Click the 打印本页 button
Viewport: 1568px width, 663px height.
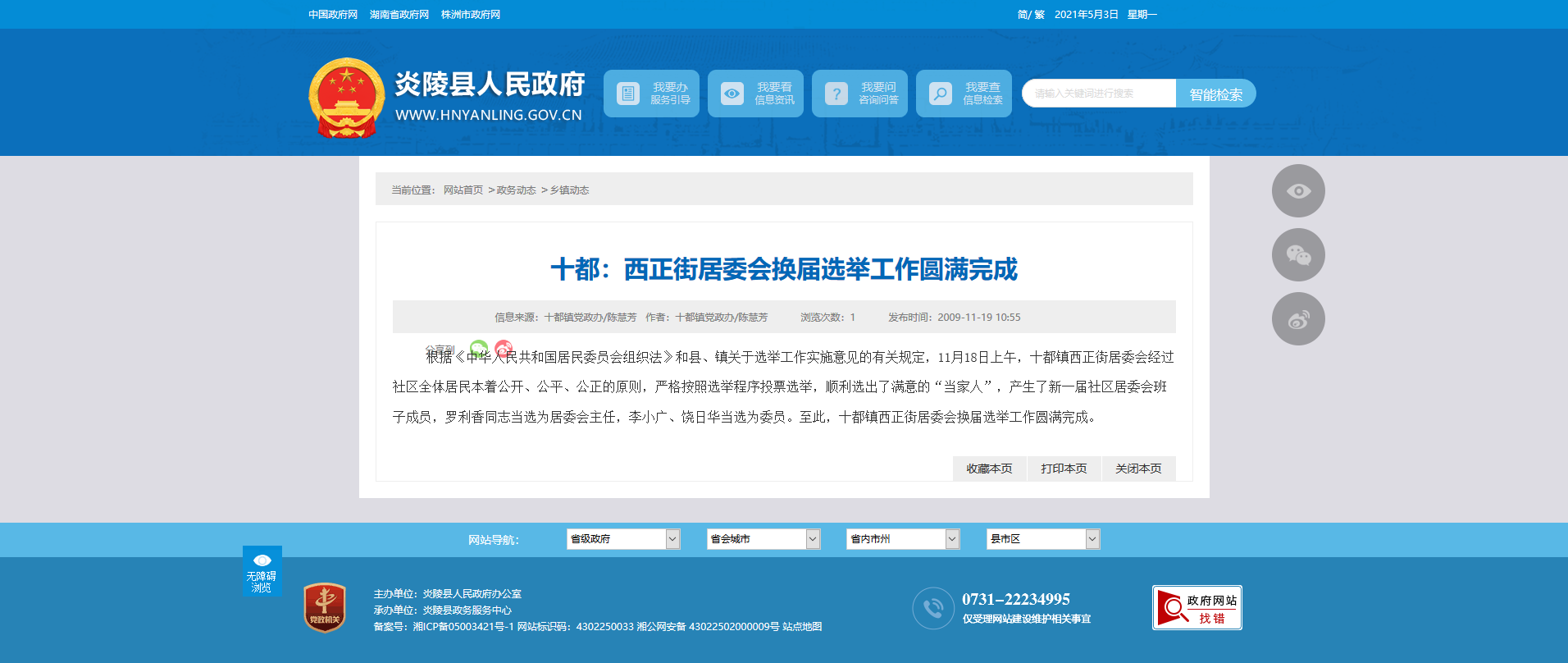(1064, 469)
